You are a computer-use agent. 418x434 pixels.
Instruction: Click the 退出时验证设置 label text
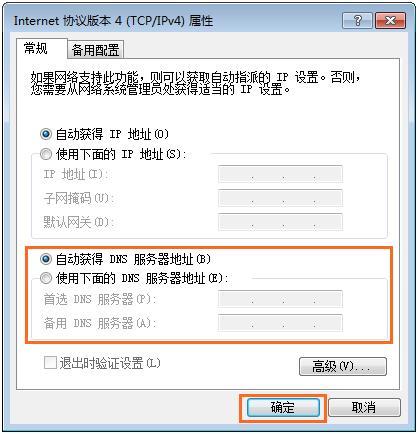click(x=110, y=363)
